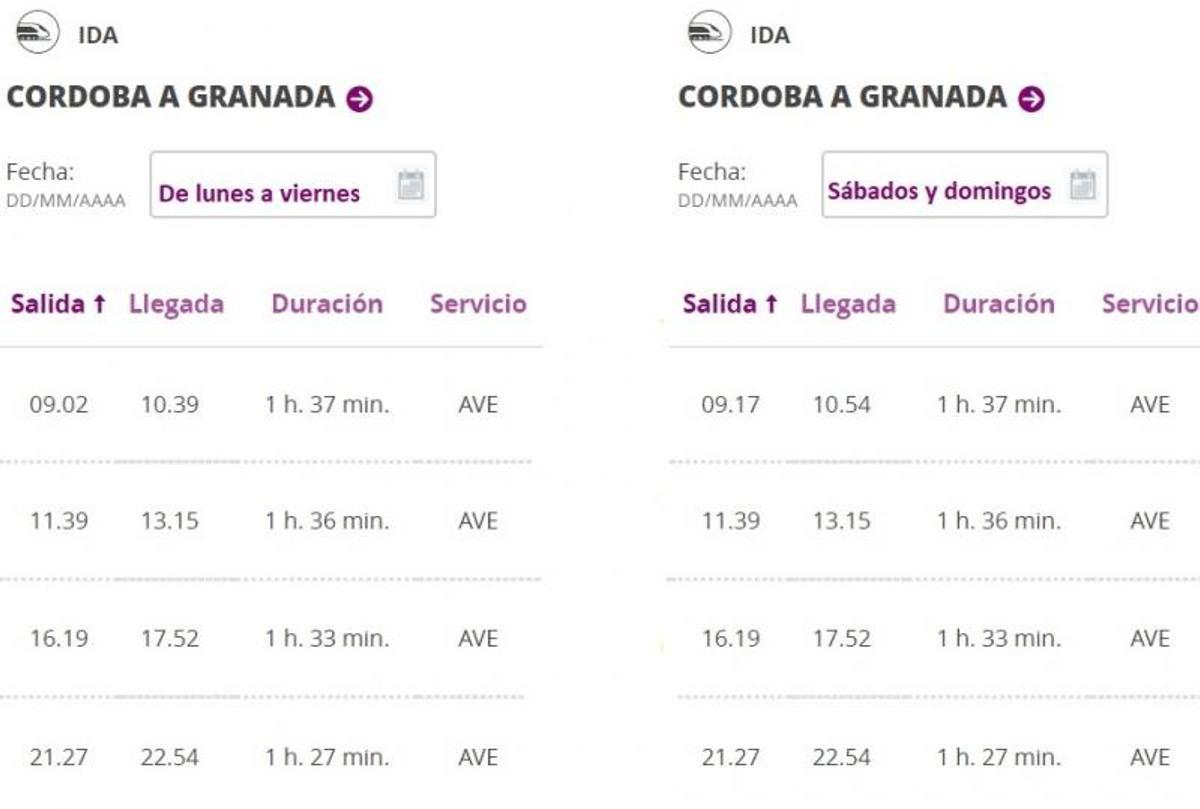Open the calendar icon in weekend date field
Viewport: 1200px width, 809px height.
coord(1082,184)
